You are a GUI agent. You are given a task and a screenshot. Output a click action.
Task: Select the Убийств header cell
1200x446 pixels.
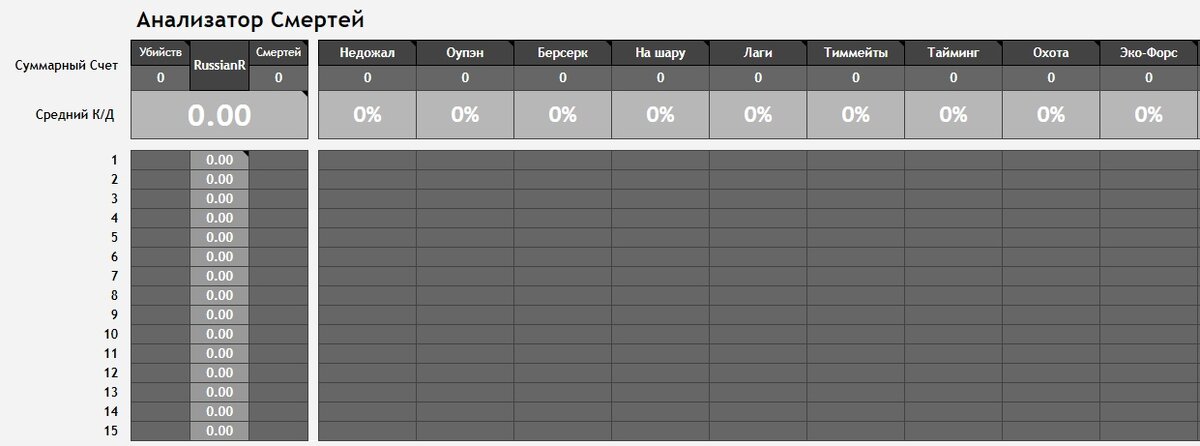click(160, 53)
